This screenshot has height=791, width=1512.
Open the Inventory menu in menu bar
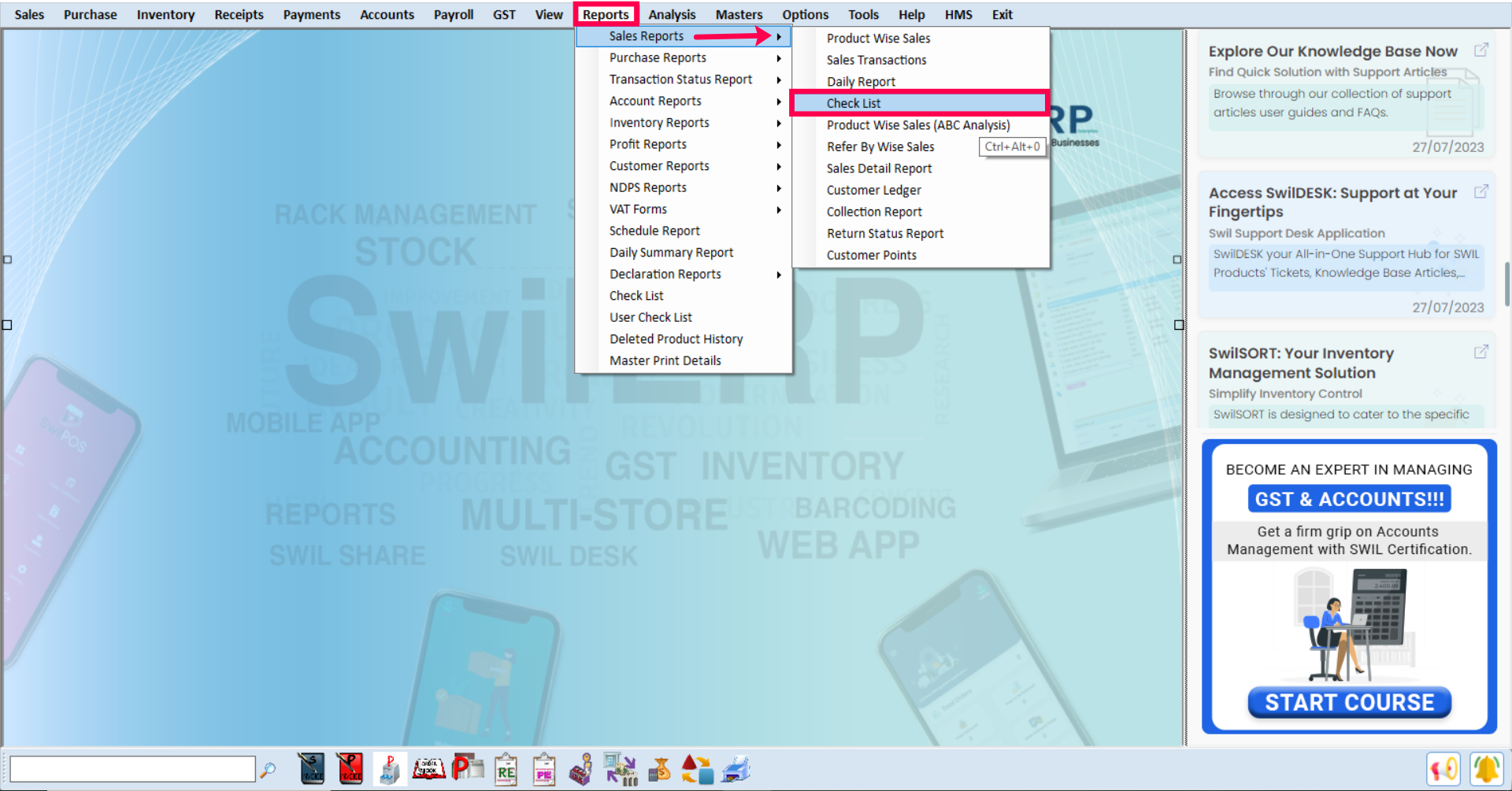tap(165, 14)
